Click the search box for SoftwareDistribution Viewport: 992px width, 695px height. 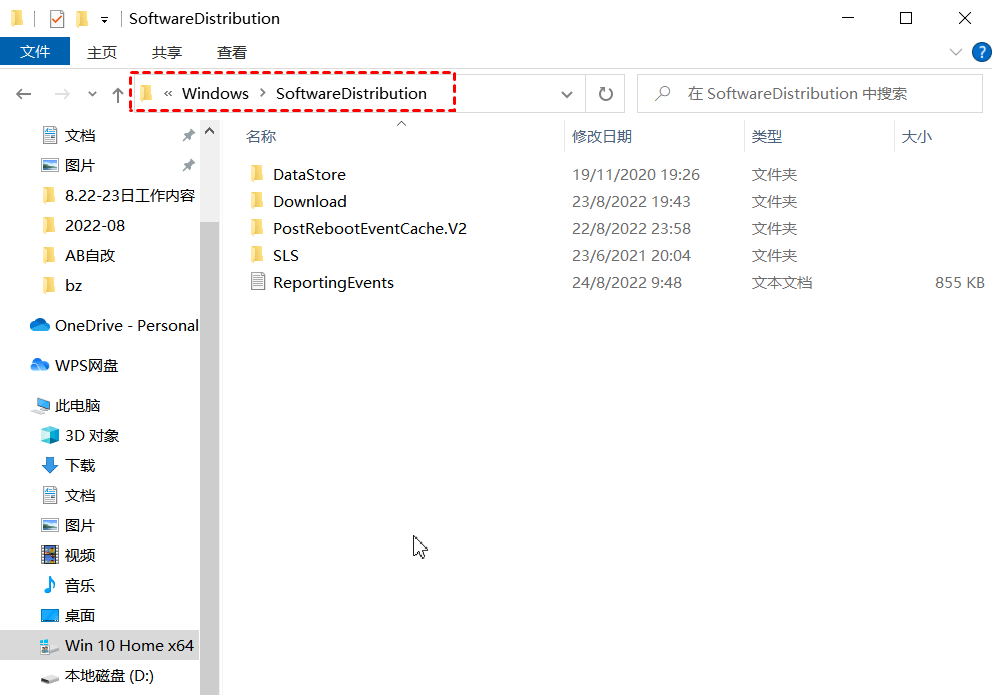pyautogui.click(x=810, y=94)
